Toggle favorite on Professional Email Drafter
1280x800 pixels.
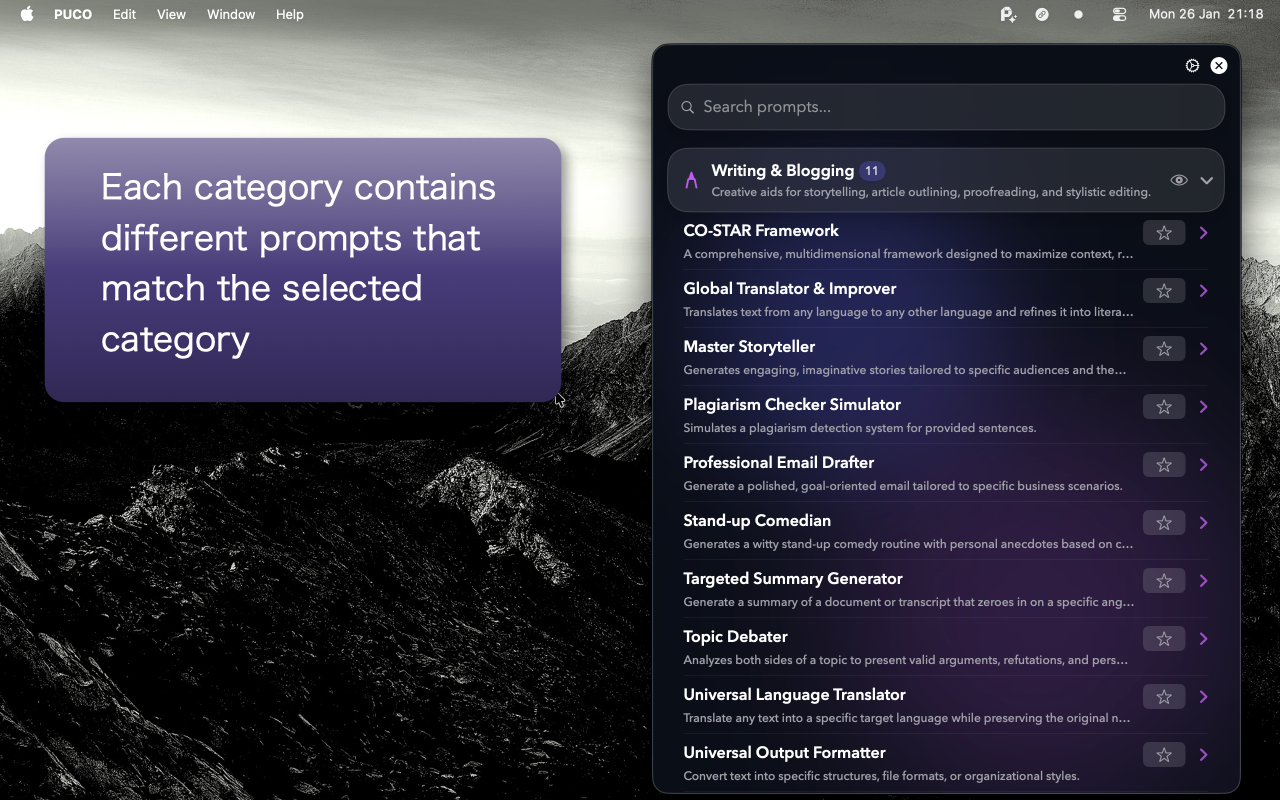coord(1164,464)
